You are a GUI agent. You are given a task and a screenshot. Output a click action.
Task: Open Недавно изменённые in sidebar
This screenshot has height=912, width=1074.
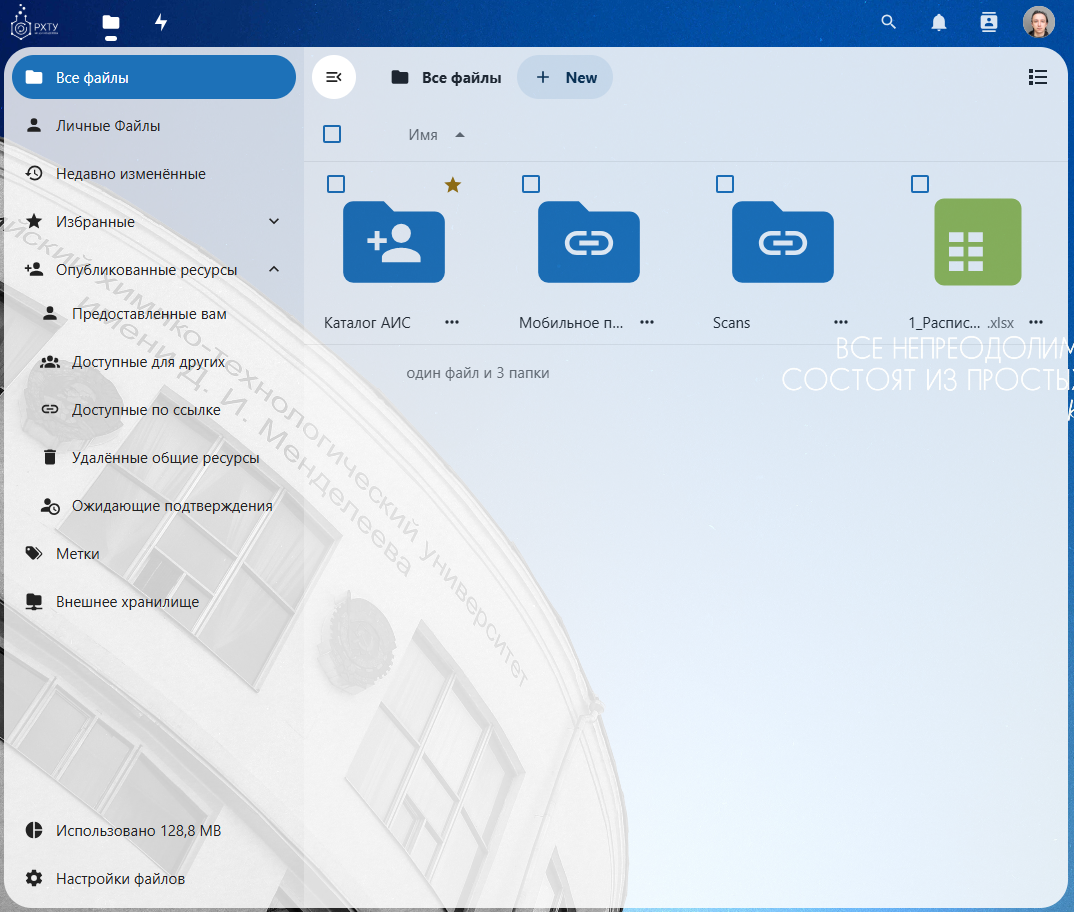click(130, 174)
